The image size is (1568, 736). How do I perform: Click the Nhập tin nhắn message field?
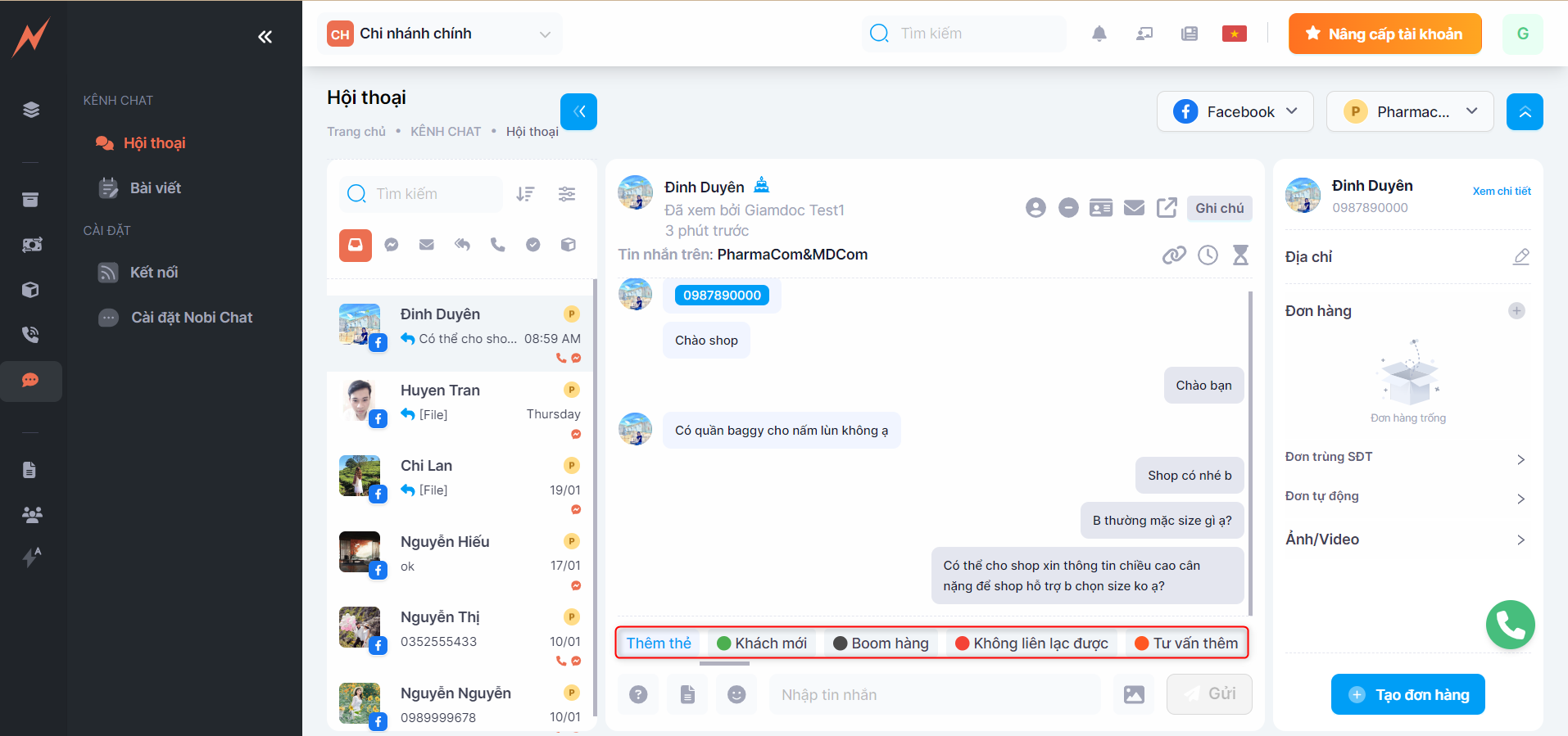[x=934, y=694]
